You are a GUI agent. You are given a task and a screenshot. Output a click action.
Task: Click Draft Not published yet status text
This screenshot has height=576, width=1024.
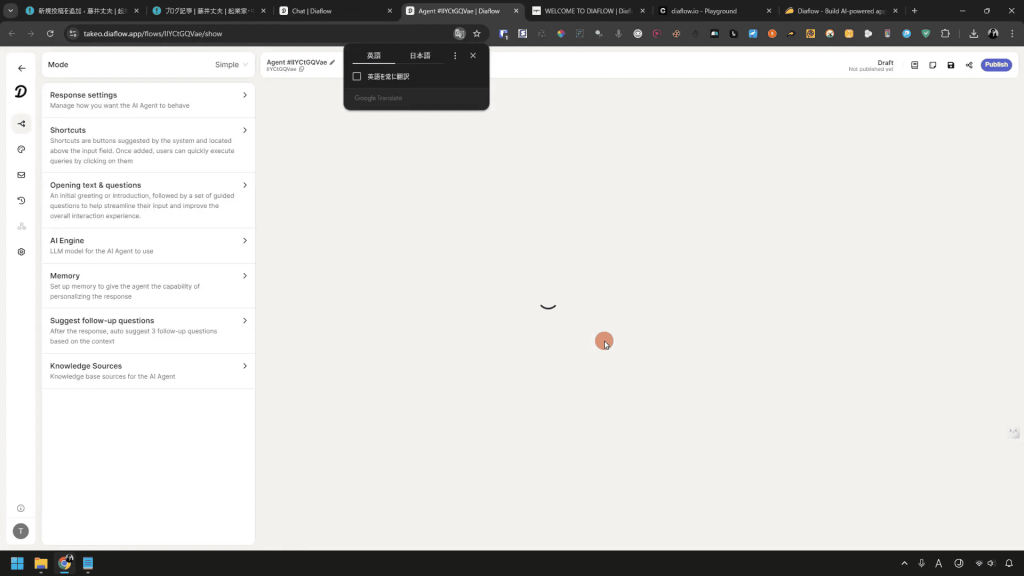click(x=871, y=65)
